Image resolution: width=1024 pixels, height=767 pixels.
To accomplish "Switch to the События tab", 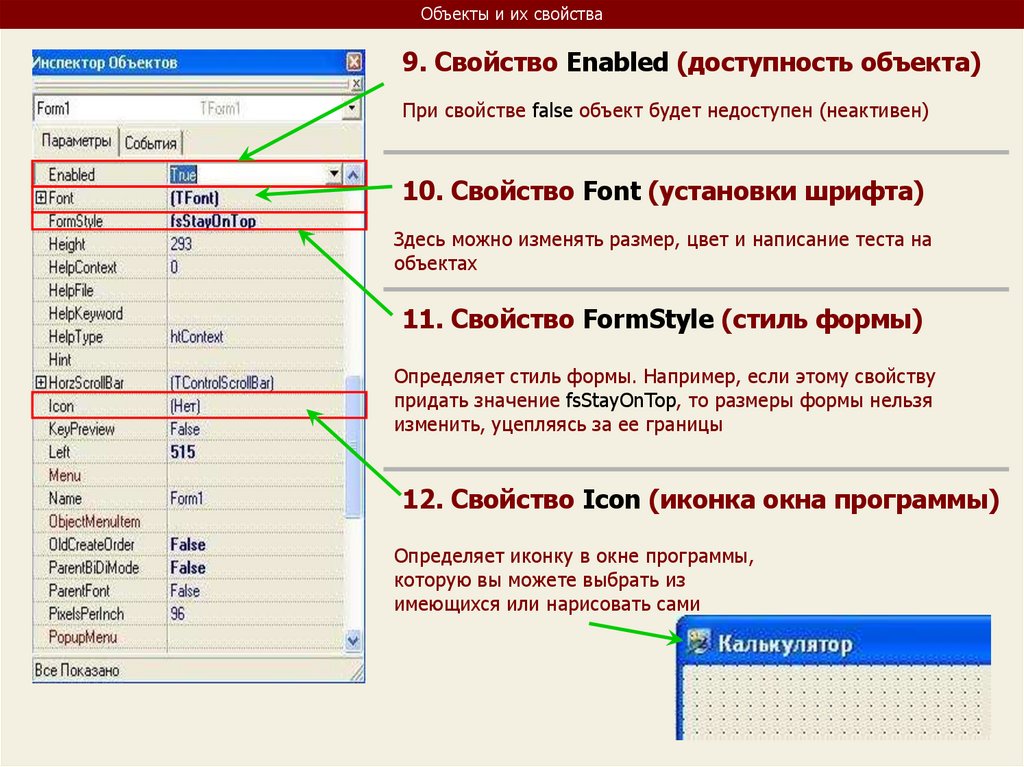I will 151,143.
